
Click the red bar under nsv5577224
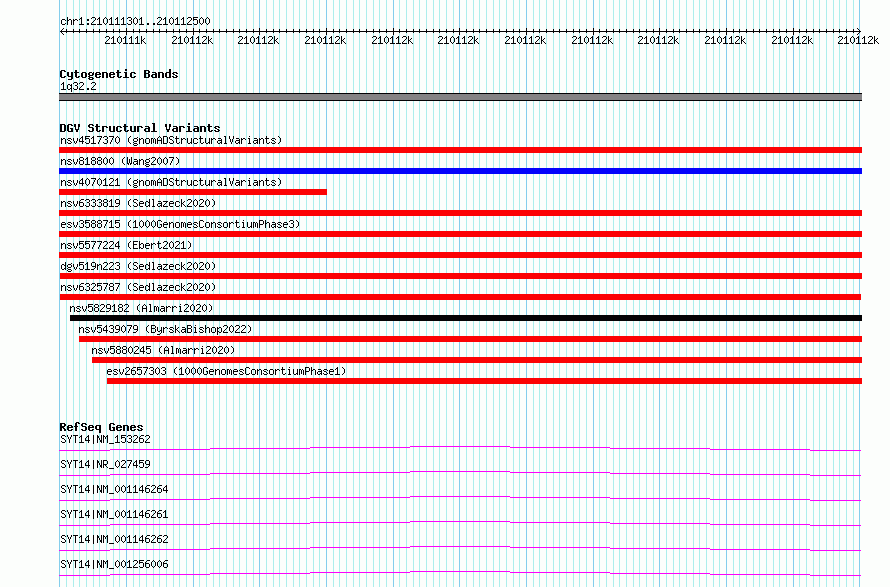pos(460,255)
